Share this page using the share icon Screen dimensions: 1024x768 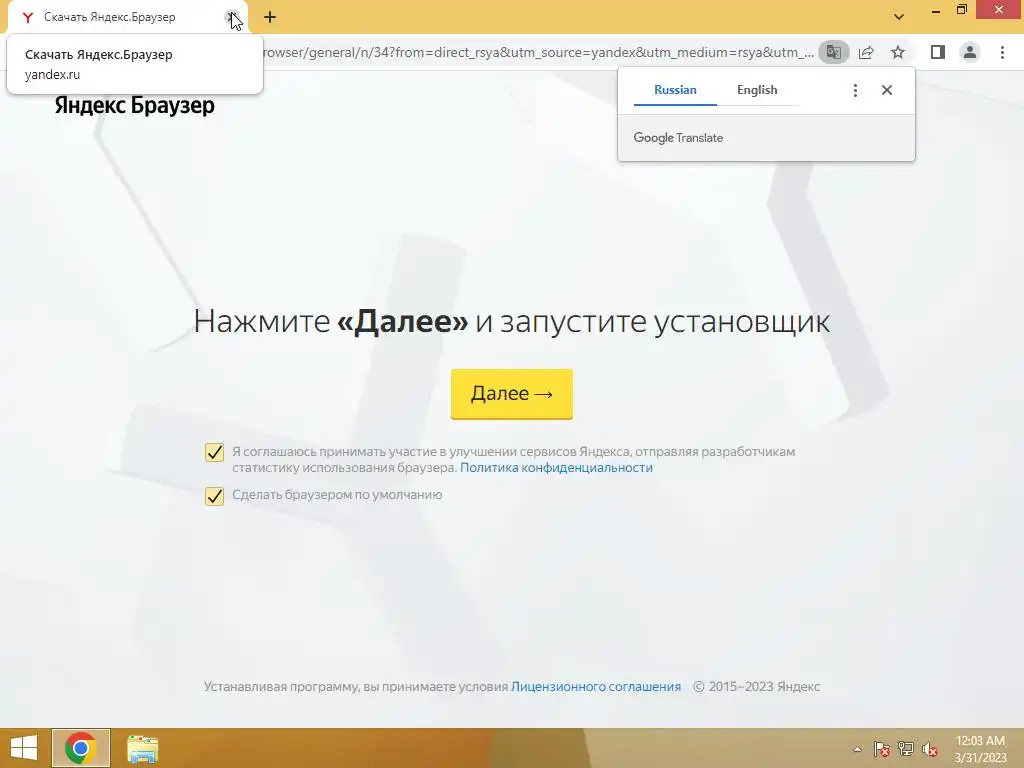point(866,52)
